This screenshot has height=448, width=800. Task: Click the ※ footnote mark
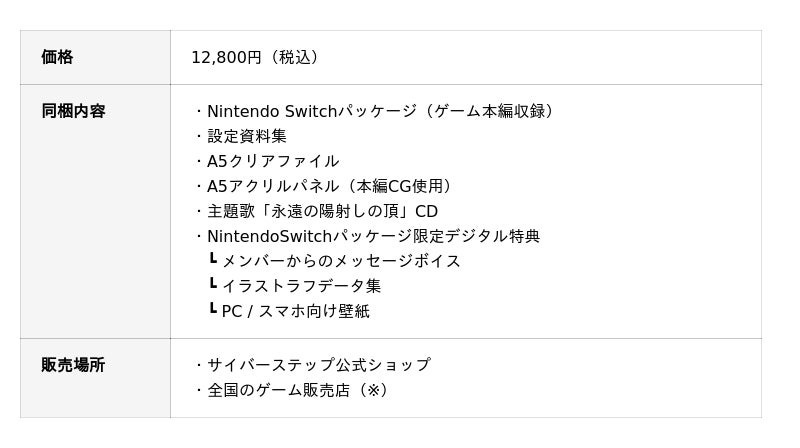point(374,390)
